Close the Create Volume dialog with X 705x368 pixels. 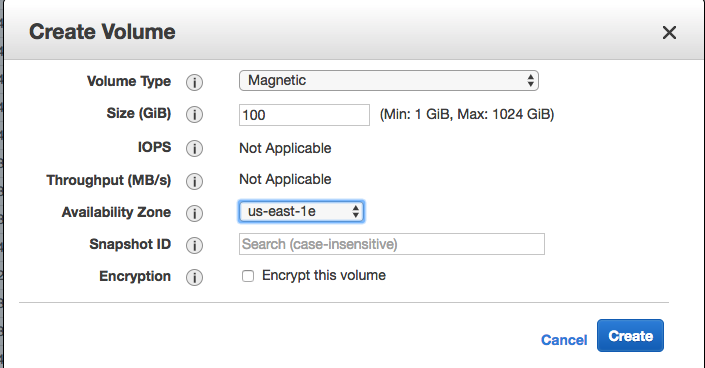pos(669,32)
